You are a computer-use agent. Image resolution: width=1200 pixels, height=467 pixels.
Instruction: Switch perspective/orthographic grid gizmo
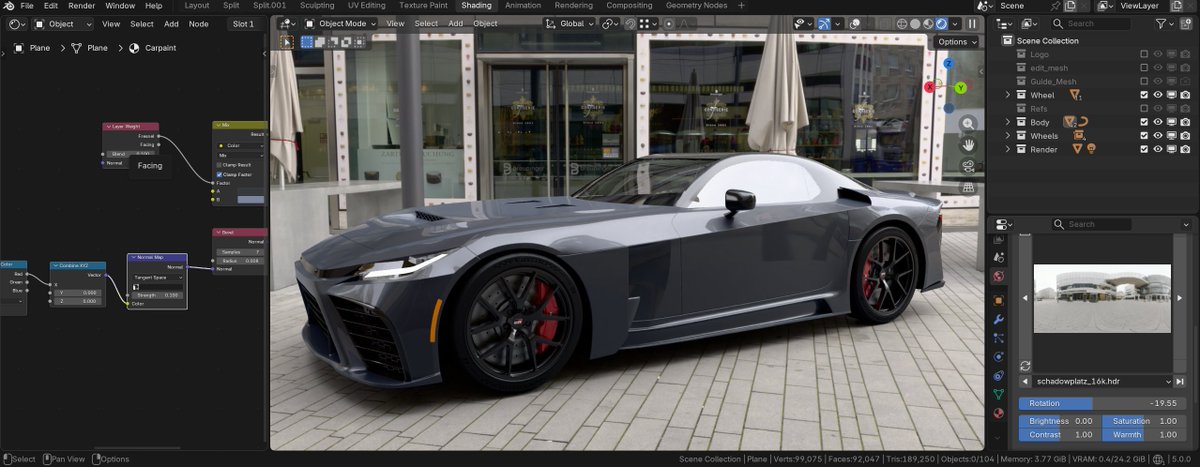[x=968, y=187]
